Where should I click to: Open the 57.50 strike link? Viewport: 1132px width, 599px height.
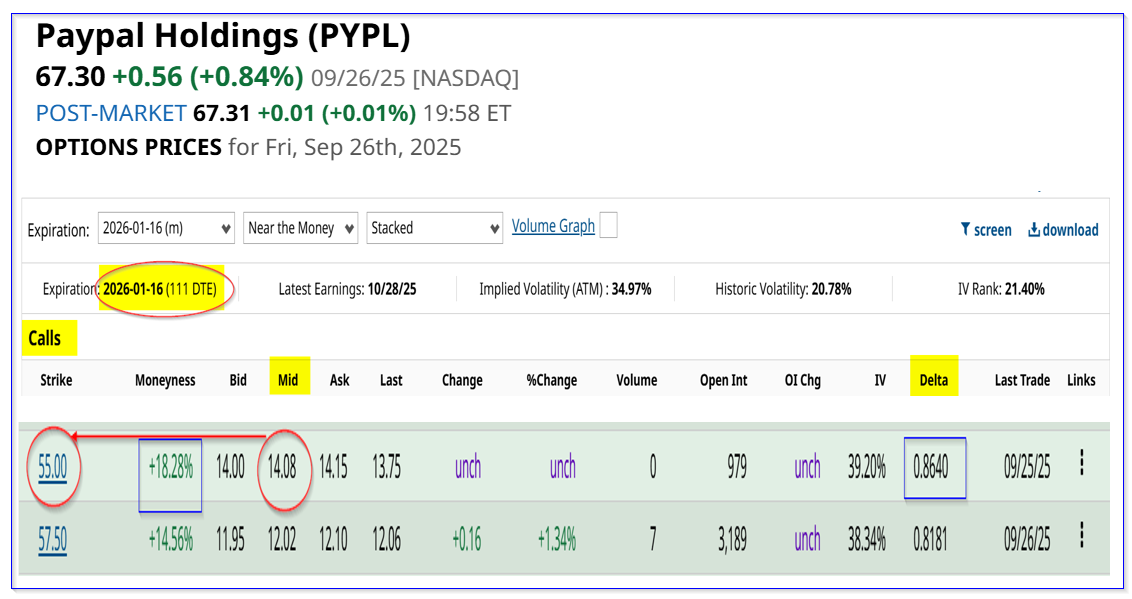53,540
